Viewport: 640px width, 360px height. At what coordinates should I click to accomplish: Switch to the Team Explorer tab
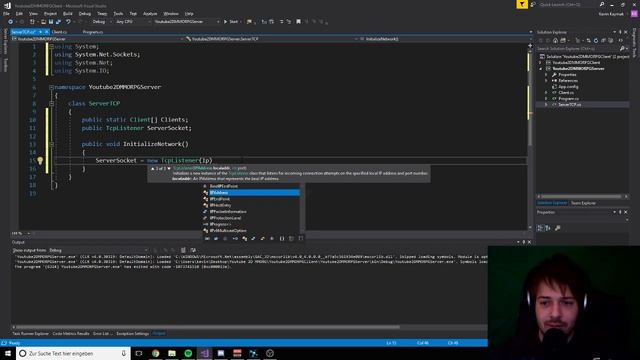[x=583, y=203]
